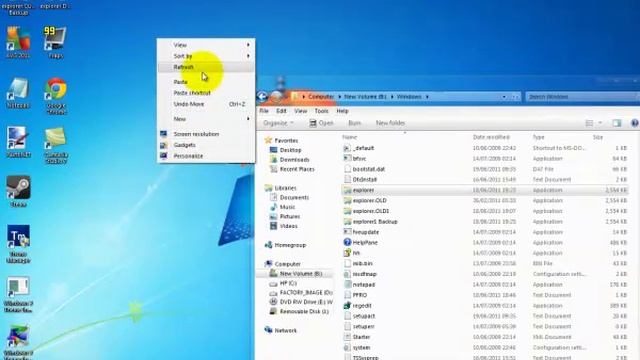Open the Tools menu in Explorer
640x360 pixels.
click(x=321, y=111)
